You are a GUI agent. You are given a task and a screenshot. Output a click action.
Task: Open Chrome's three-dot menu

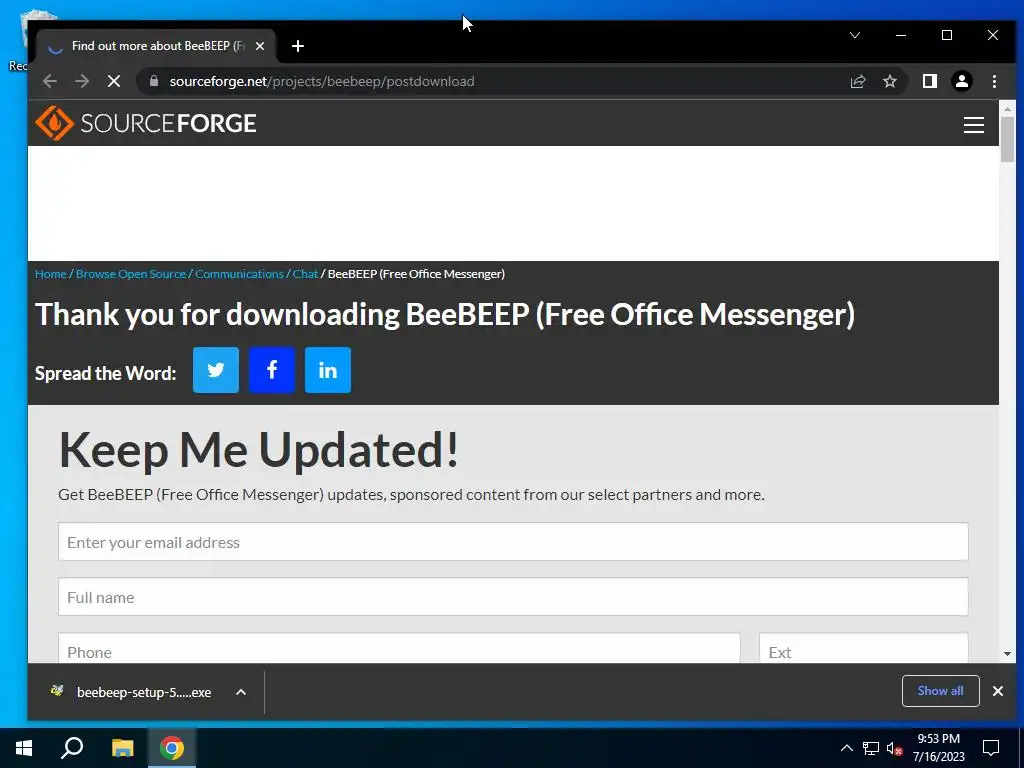pos(994,81)
